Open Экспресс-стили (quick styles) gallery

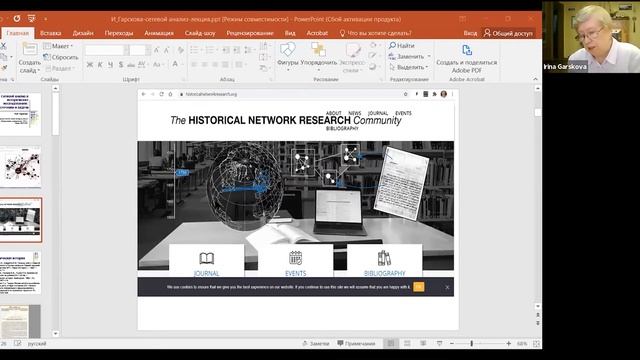[352, 58]
